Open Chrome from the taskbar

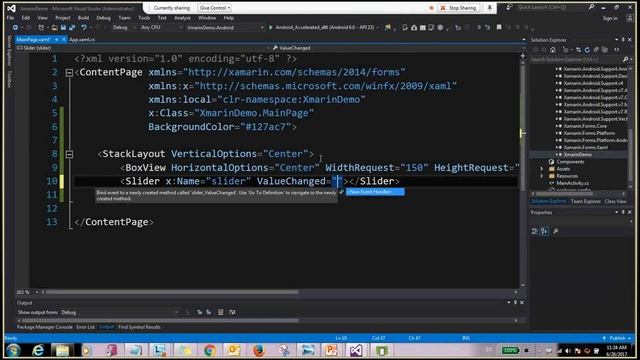[x=210, y=350]
